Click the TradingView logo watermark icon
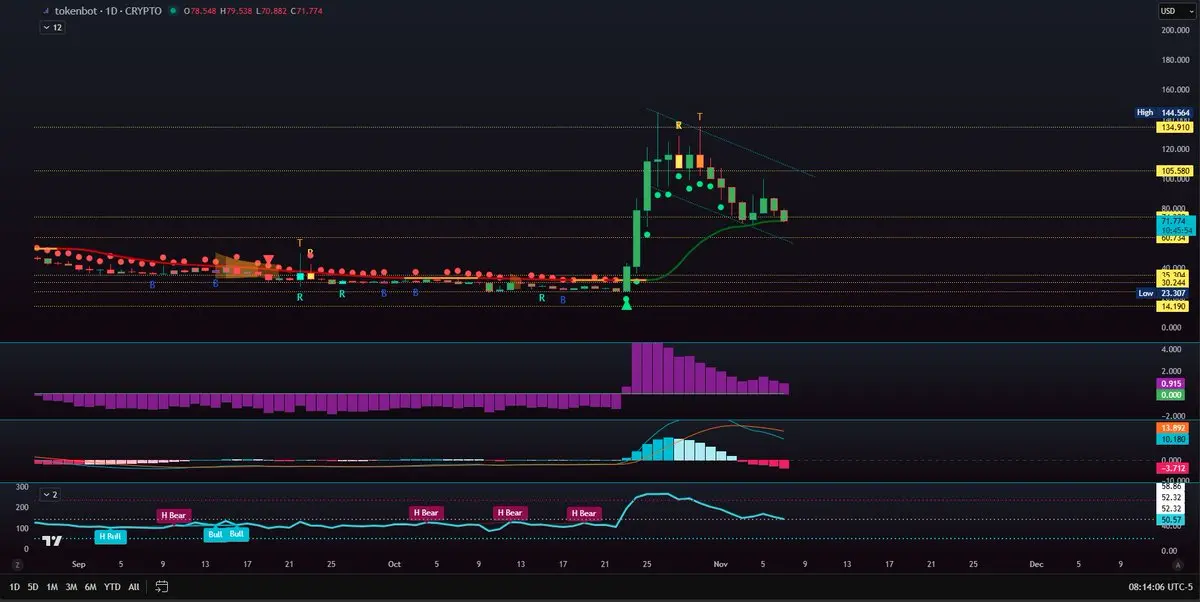 coord(54,540)
